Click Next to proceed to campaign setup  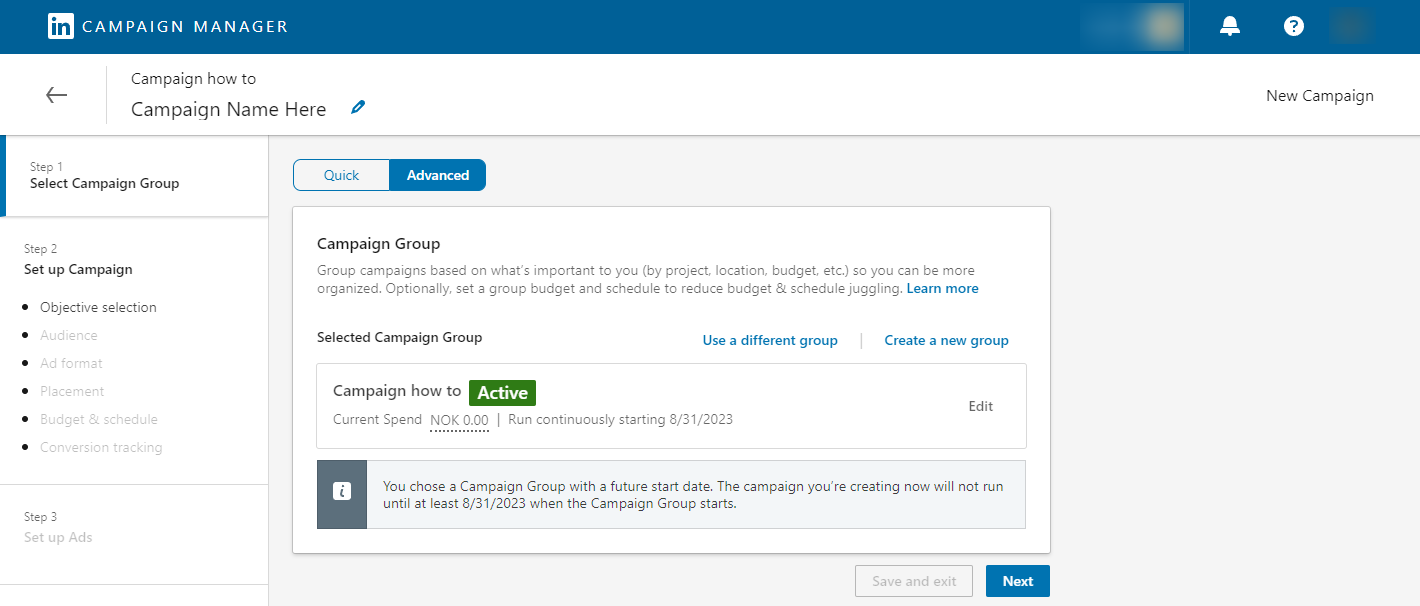[x=1017, y=580]
